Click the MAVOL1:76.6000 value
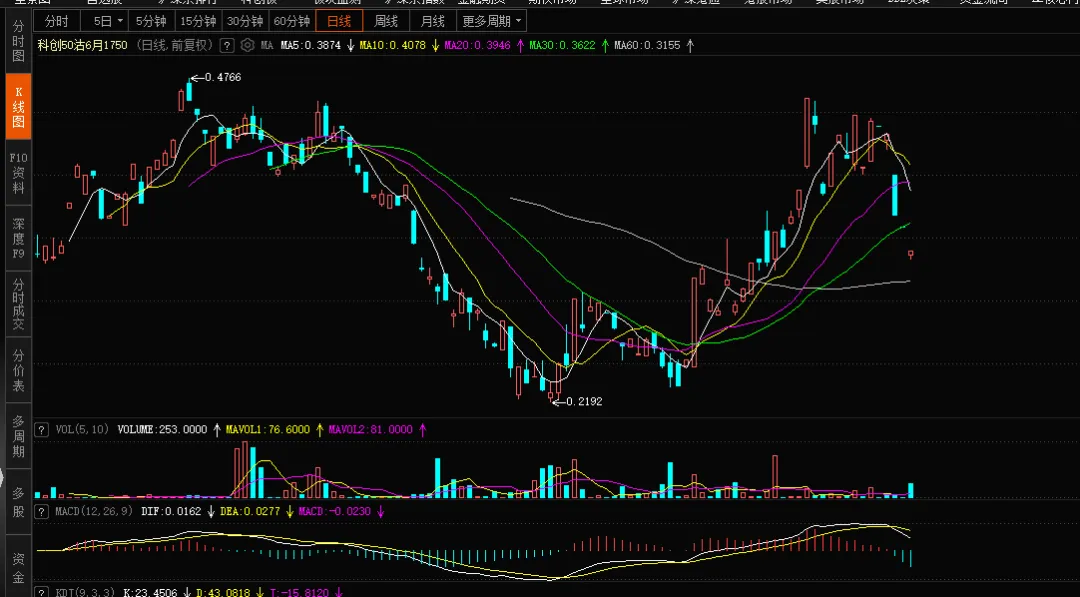Image resolution: width=1080 pixels, height=597 pixels. coord(268,430)
